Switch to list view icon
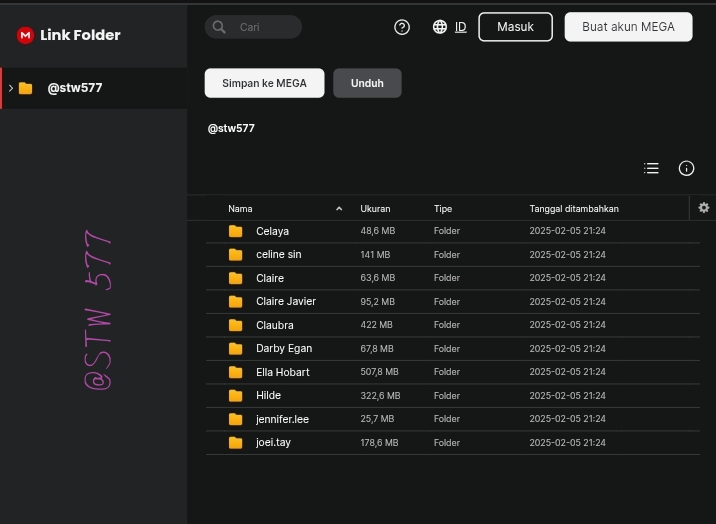Image resolution: width=716 pixels, height=524 pixels. tap(651, 168)
